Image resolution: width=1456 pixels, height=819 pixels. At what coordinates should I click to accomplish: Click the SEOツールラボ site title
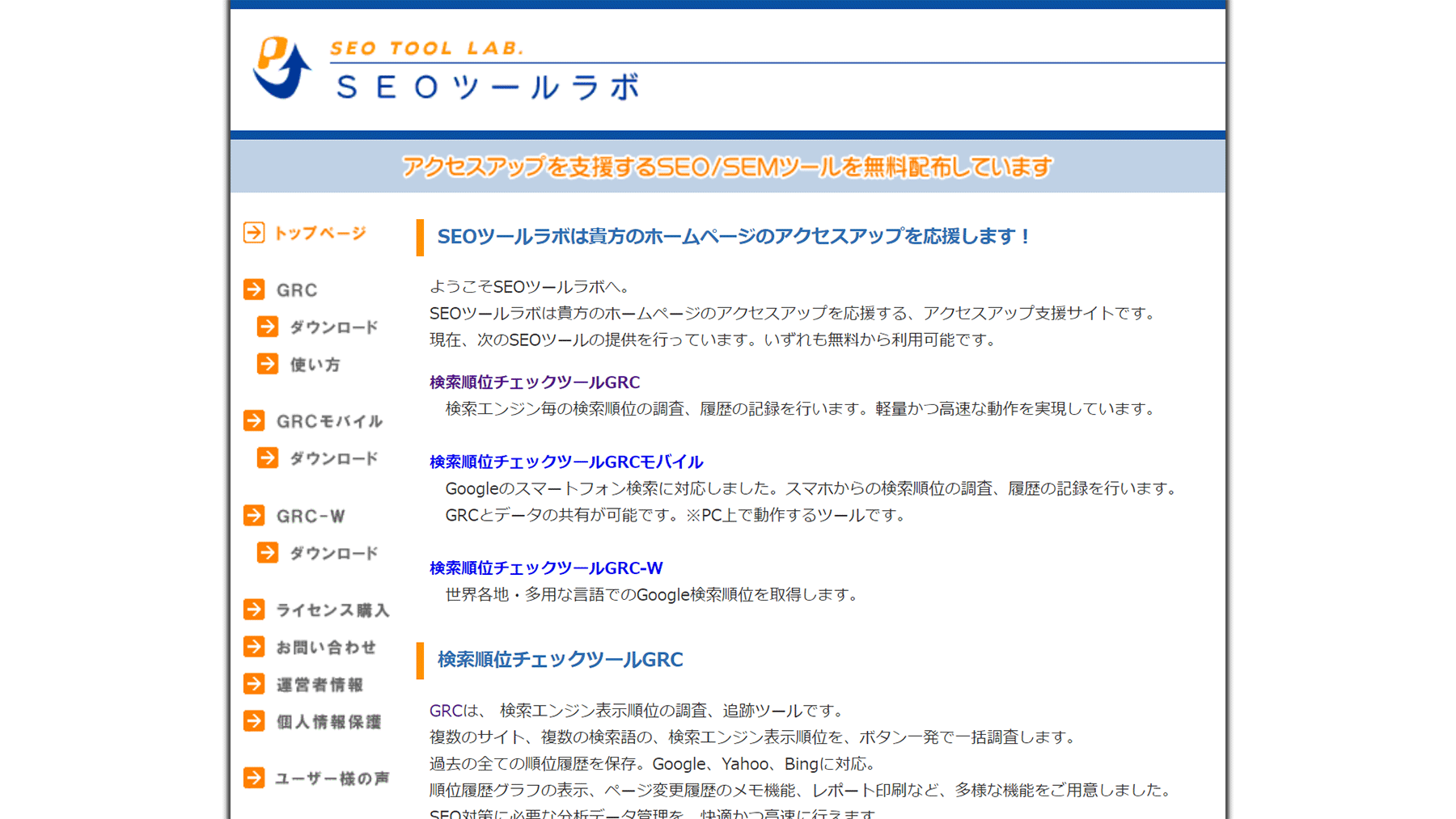point(488,87)
